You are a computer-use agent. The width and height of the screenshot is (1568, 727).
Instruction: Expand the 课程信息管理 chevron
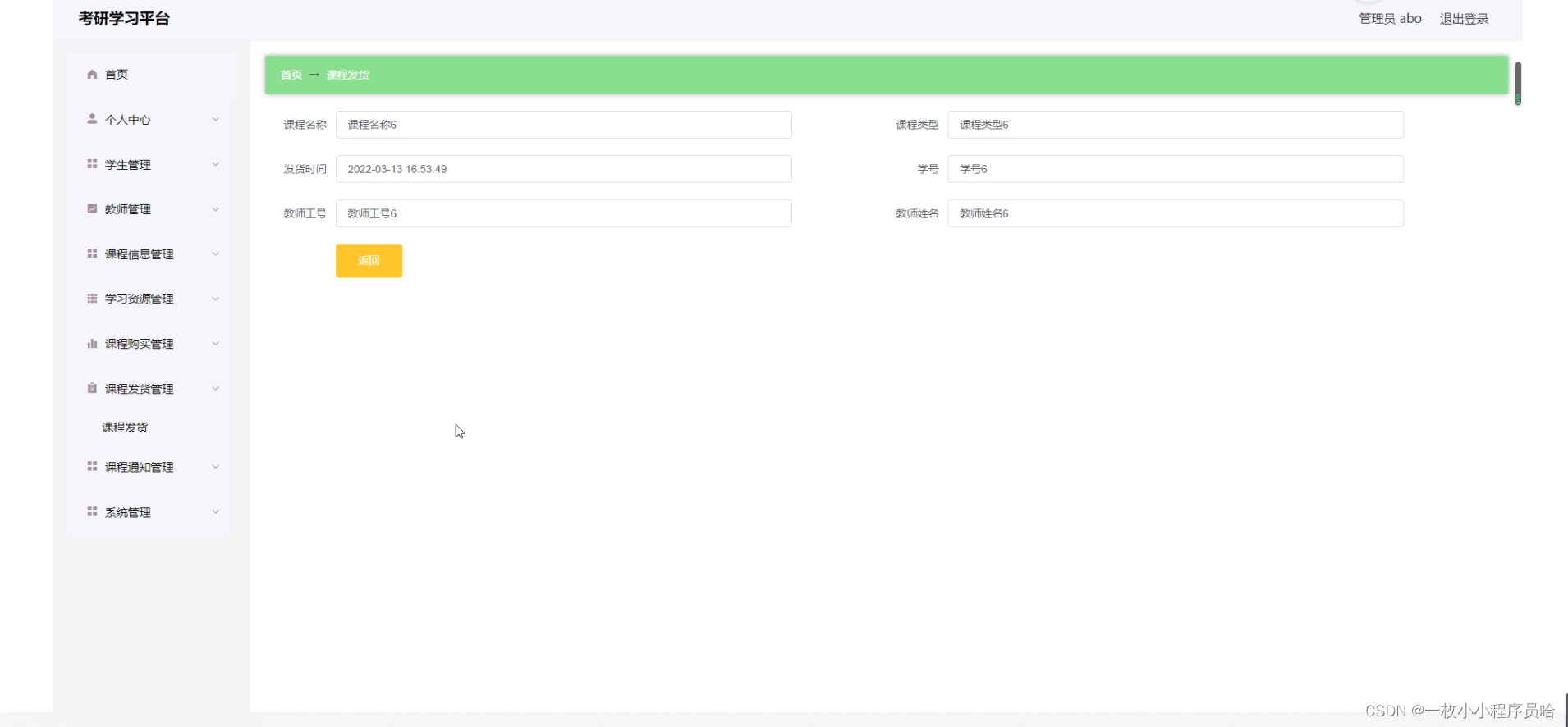[x=215, y=254]
